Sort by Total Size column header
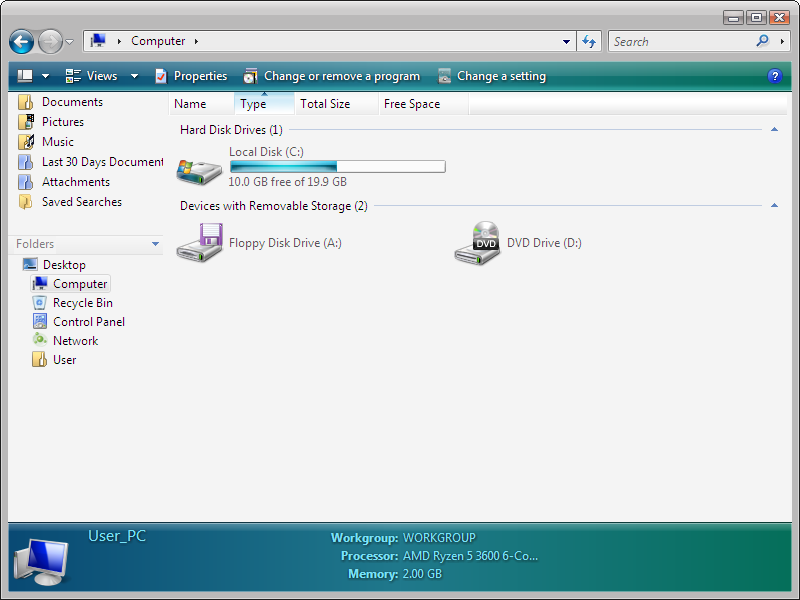The image size is (800, 600). [x=336, y=104]
